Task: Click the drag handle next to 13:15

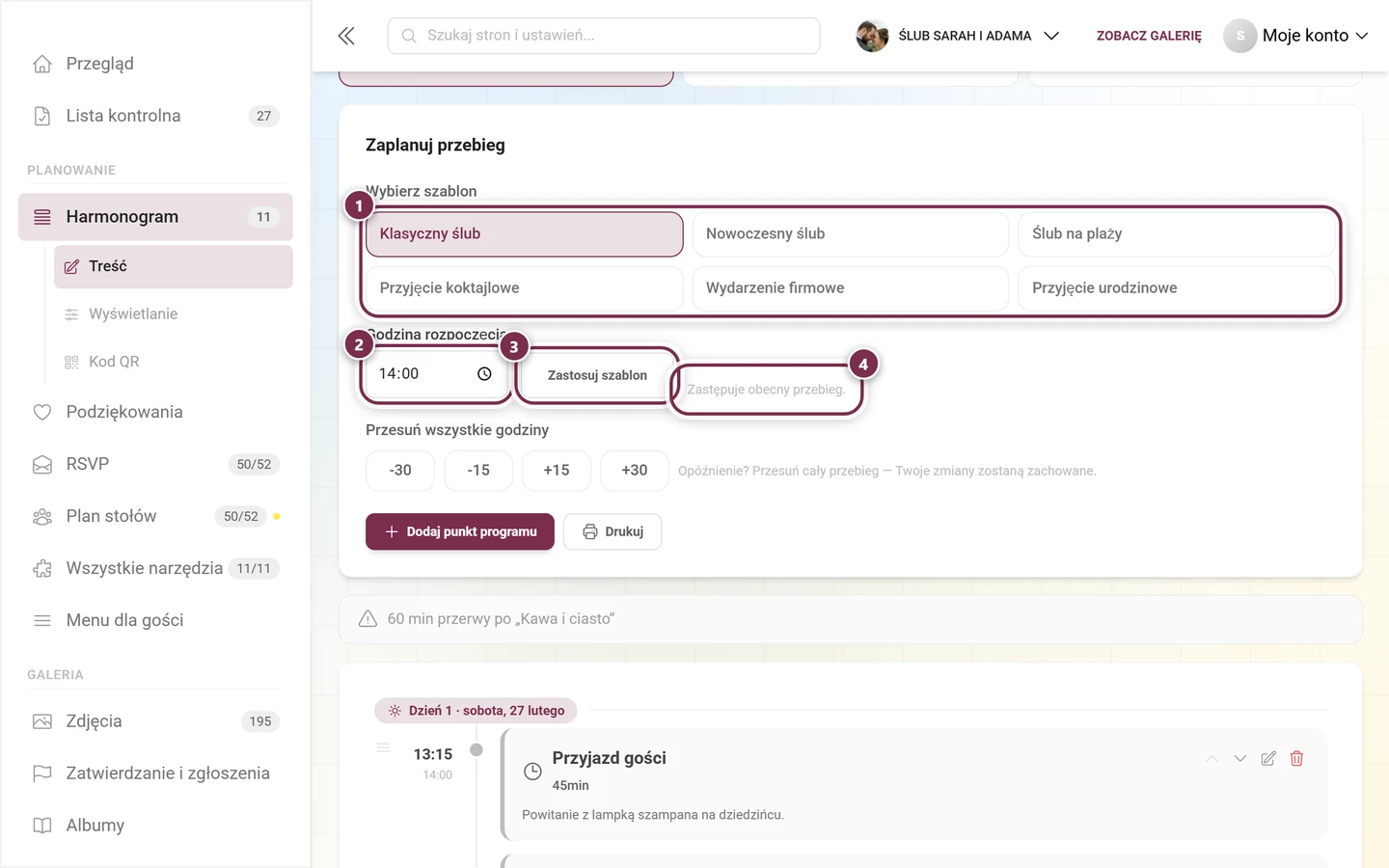Action: 383,748
